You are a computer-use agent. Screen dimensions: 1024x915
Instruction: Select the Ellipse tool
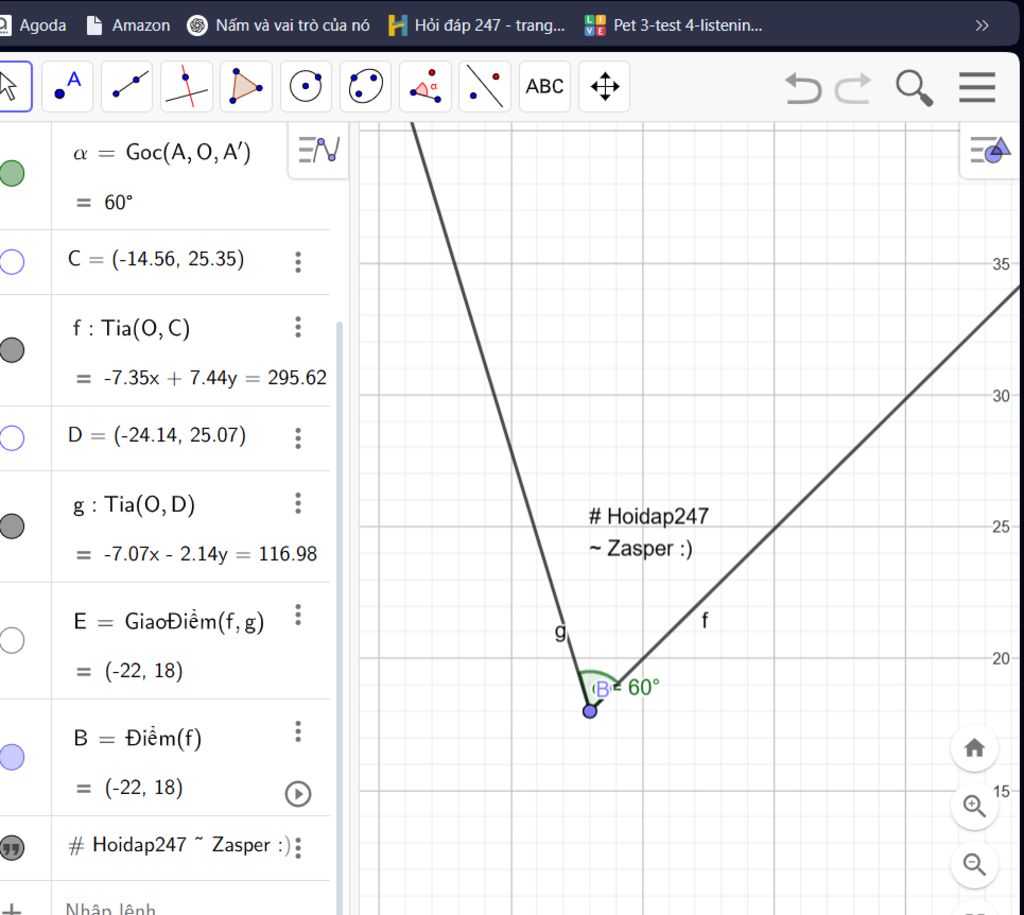(x=365, y=87)
